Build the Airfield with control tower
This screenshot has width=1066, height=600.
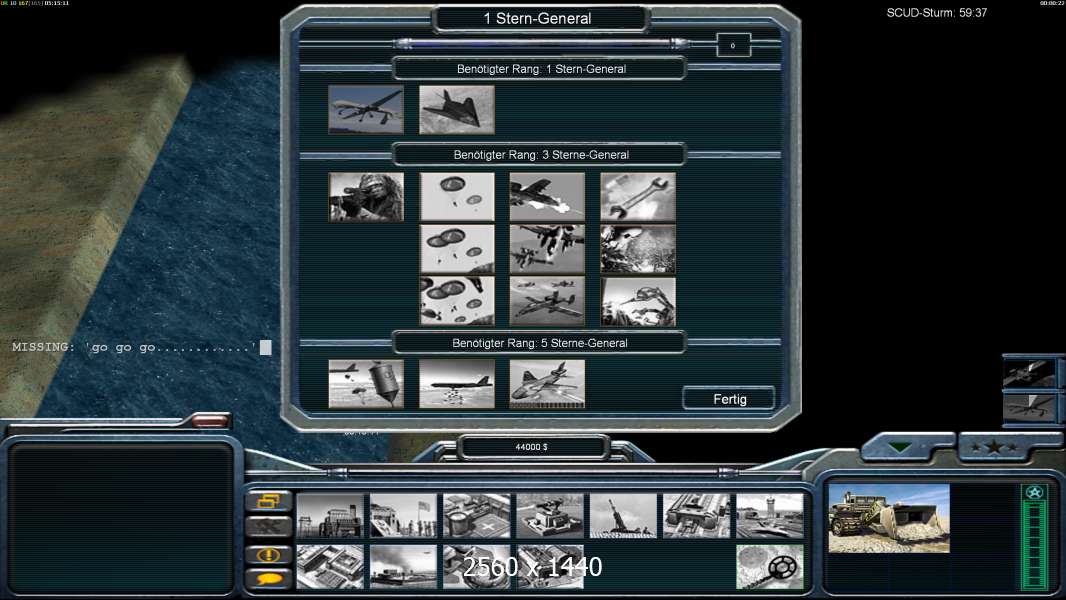point(770,516)
